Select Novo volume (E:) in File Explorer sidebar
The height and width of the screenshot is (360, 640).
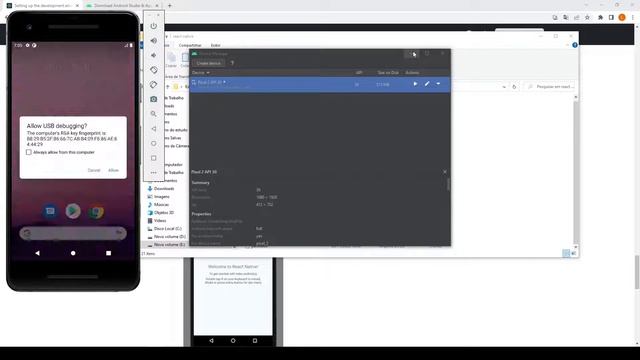tap(170, 244)
